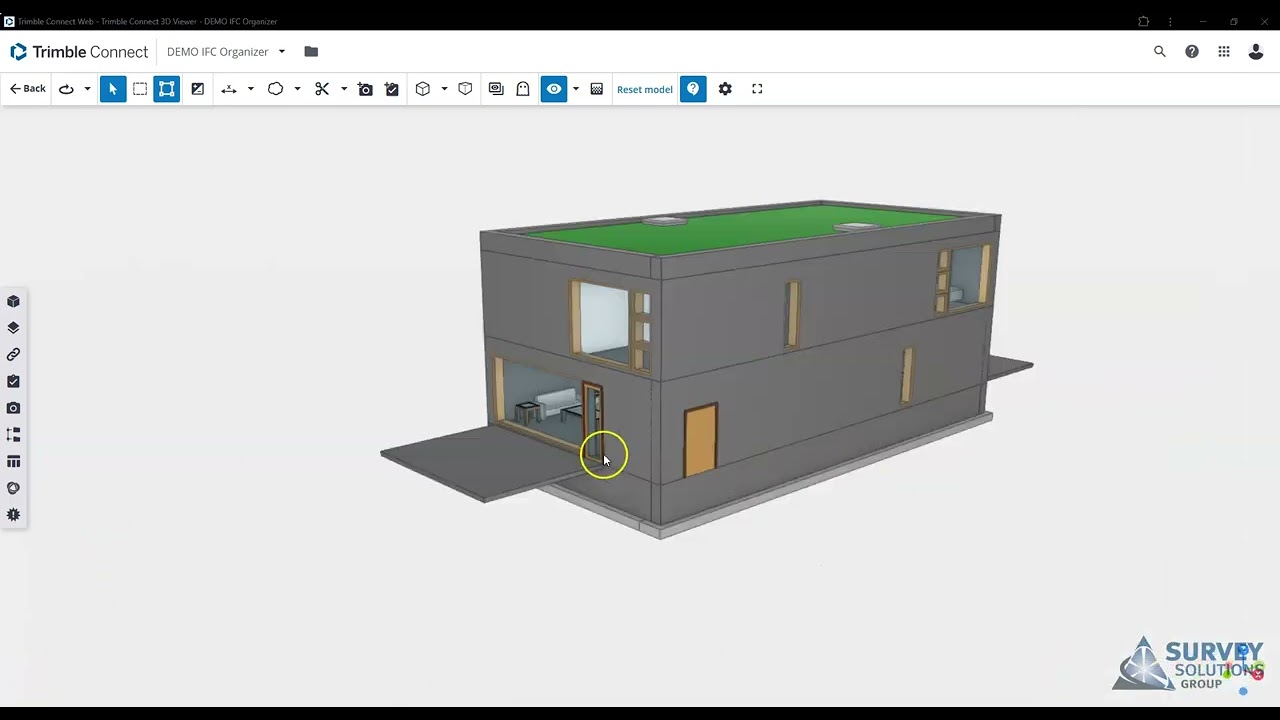This screenshot has height=720, width=1280.
Task: Open the data table panel icon
Action: (13, 461)
